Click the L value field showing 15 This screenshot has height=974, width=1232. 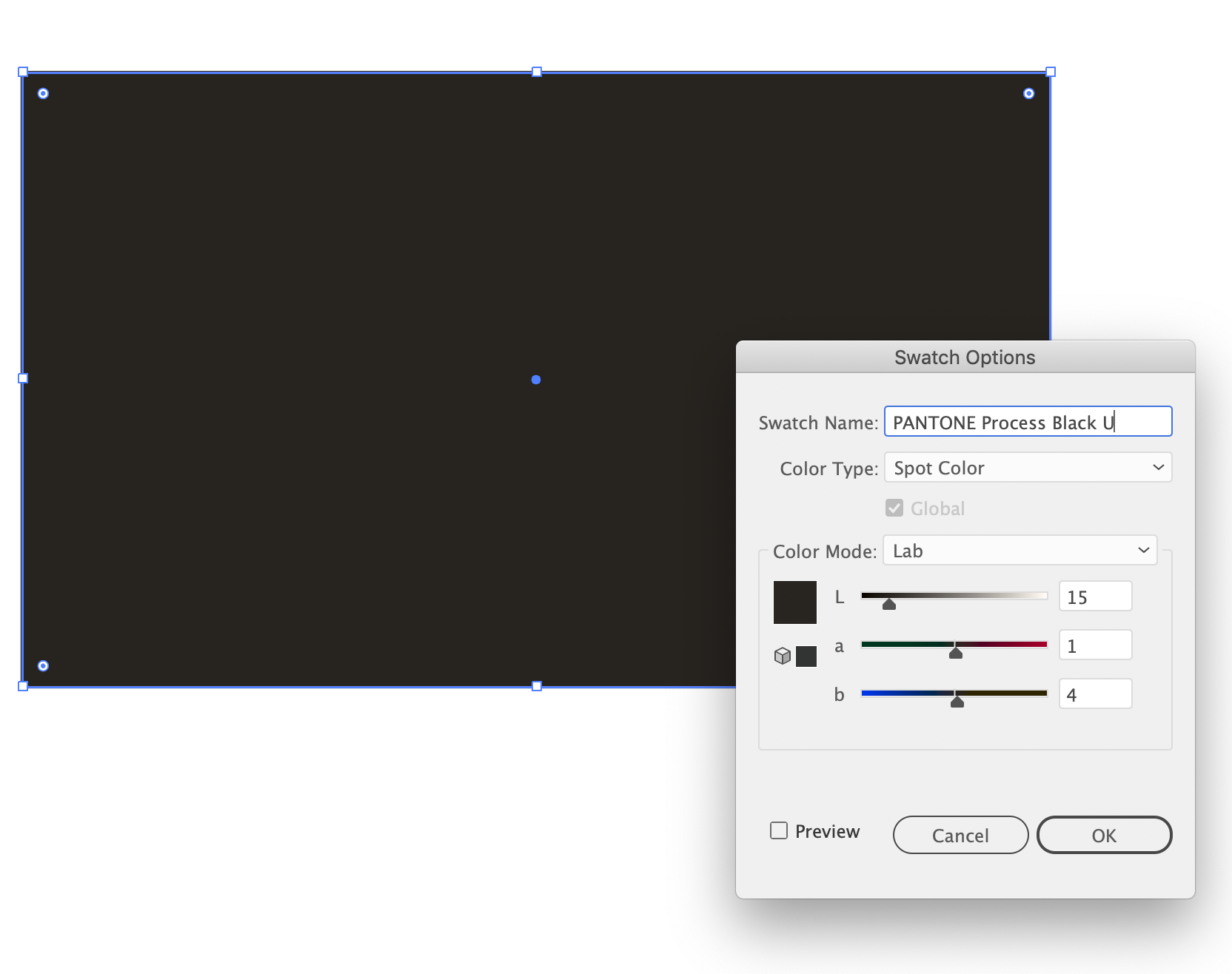1095,596
